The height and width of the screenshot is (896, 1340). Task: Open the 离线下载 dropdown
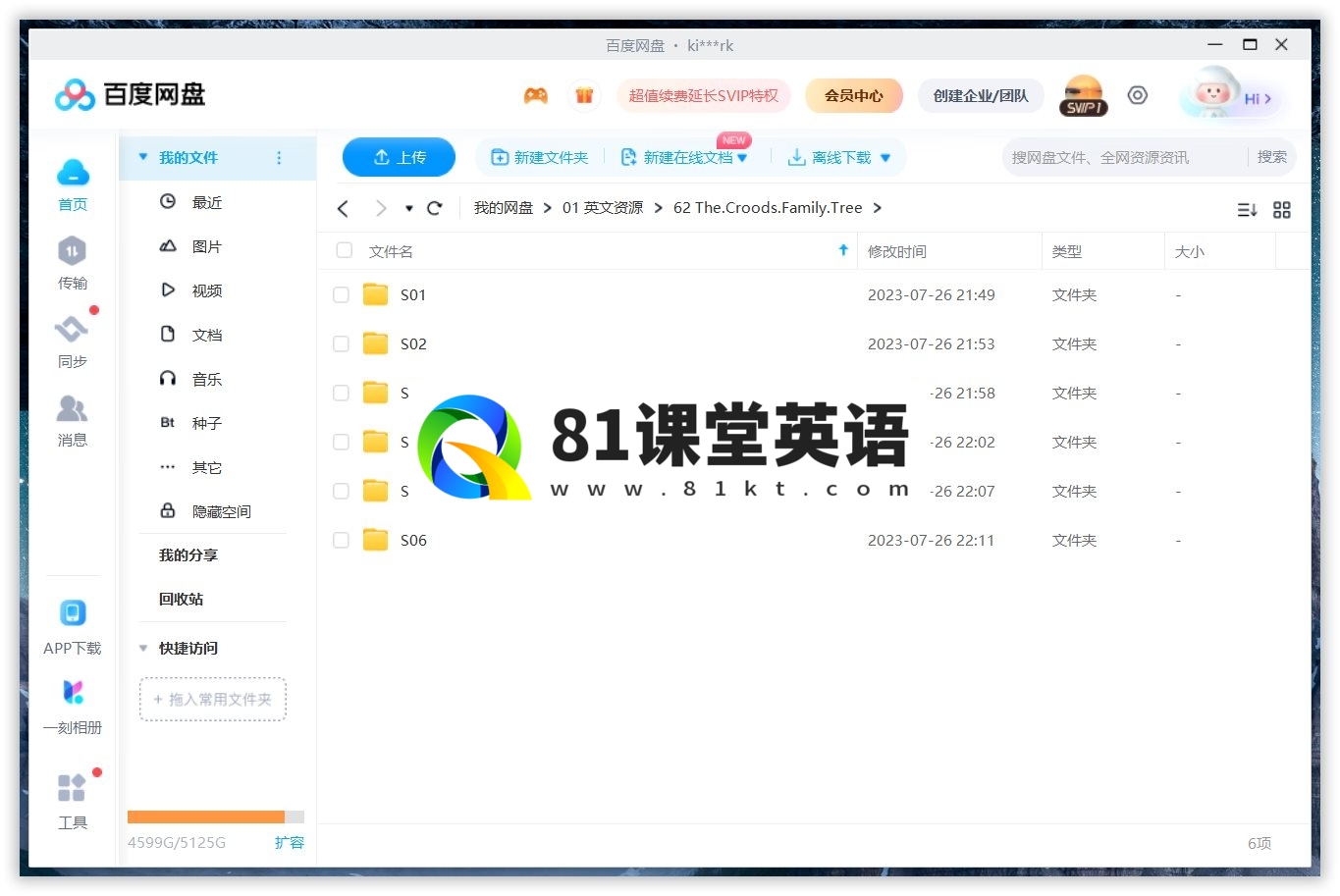click(x=885, y=158)
